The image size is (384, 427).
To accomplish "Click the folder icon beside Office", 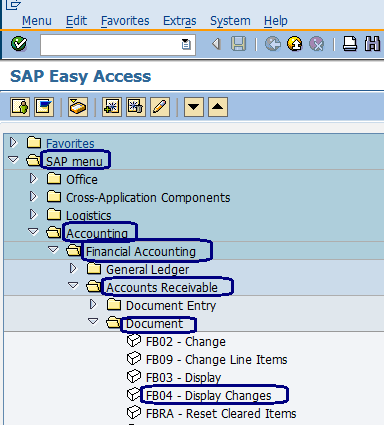I will click(x=54, y=178).
